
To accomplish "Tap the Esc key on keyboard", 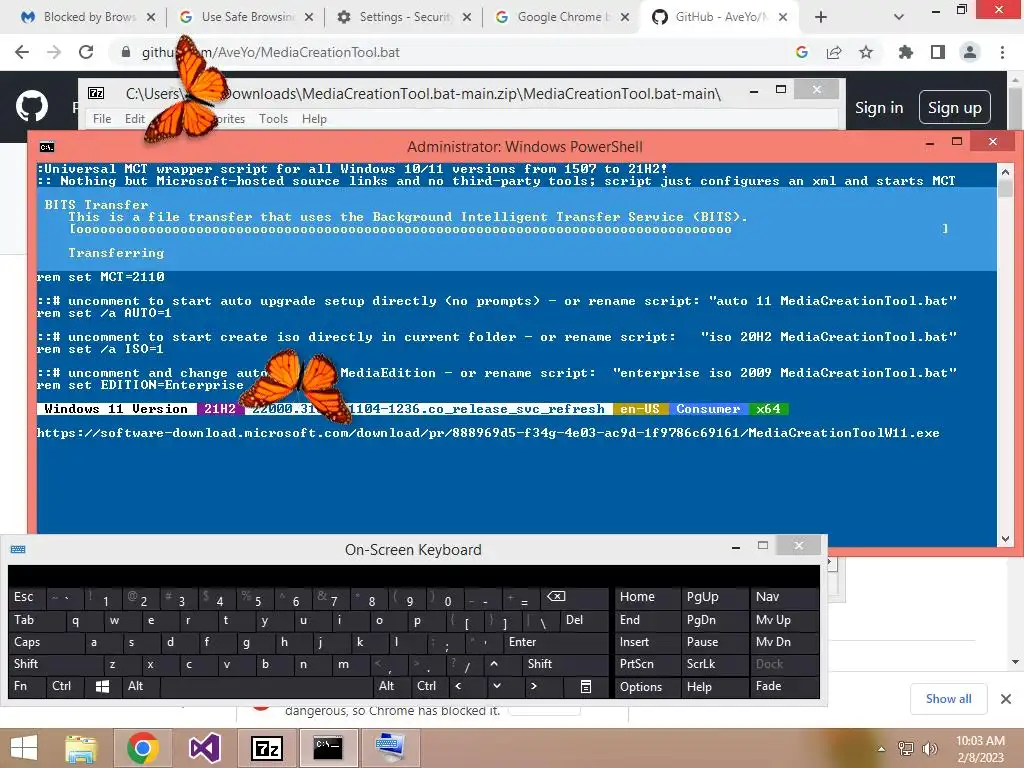I will [x=25, y=597].
